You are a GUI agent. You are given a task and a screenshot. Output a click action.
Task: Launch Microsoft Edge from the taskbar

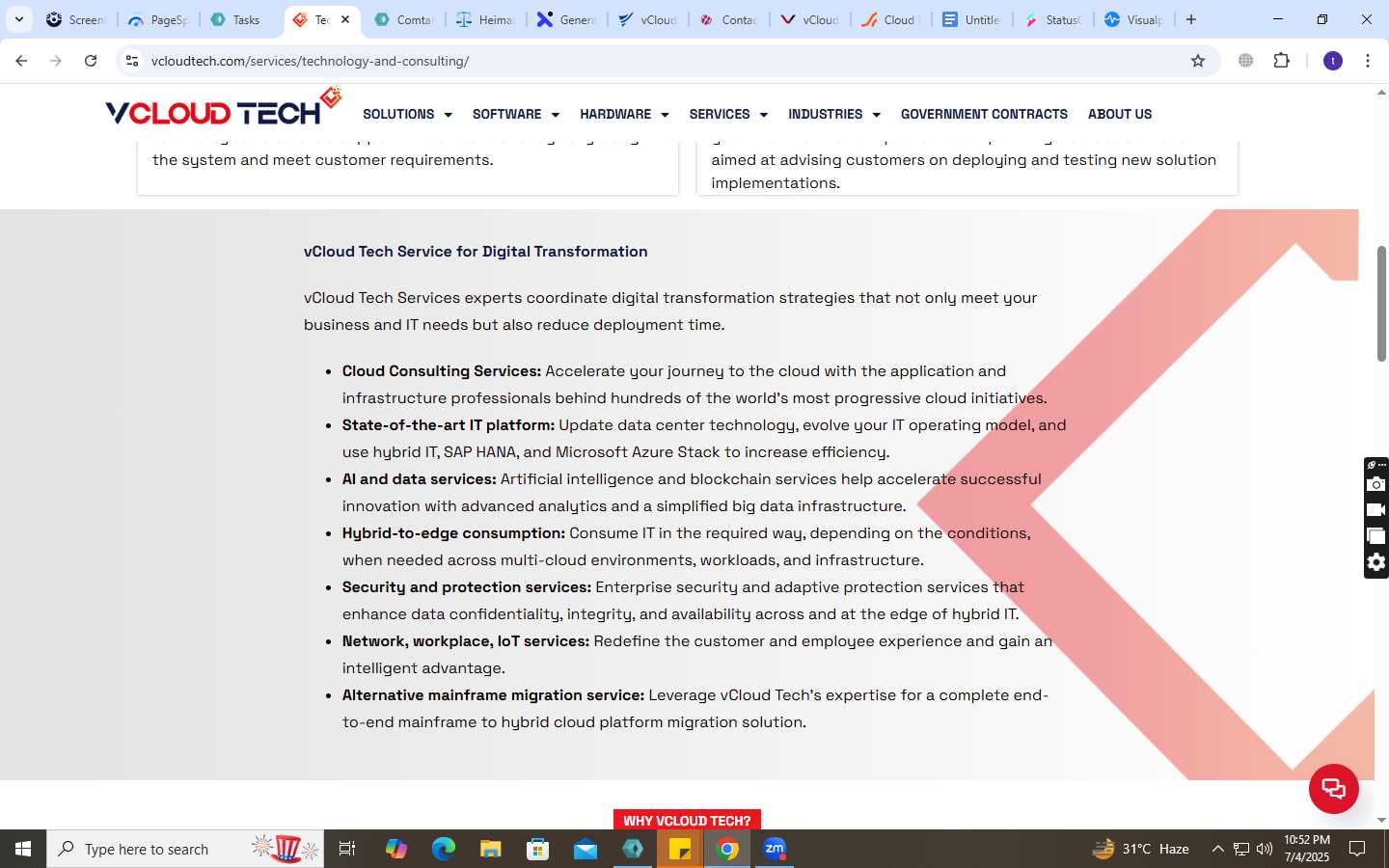click(443, 849)
